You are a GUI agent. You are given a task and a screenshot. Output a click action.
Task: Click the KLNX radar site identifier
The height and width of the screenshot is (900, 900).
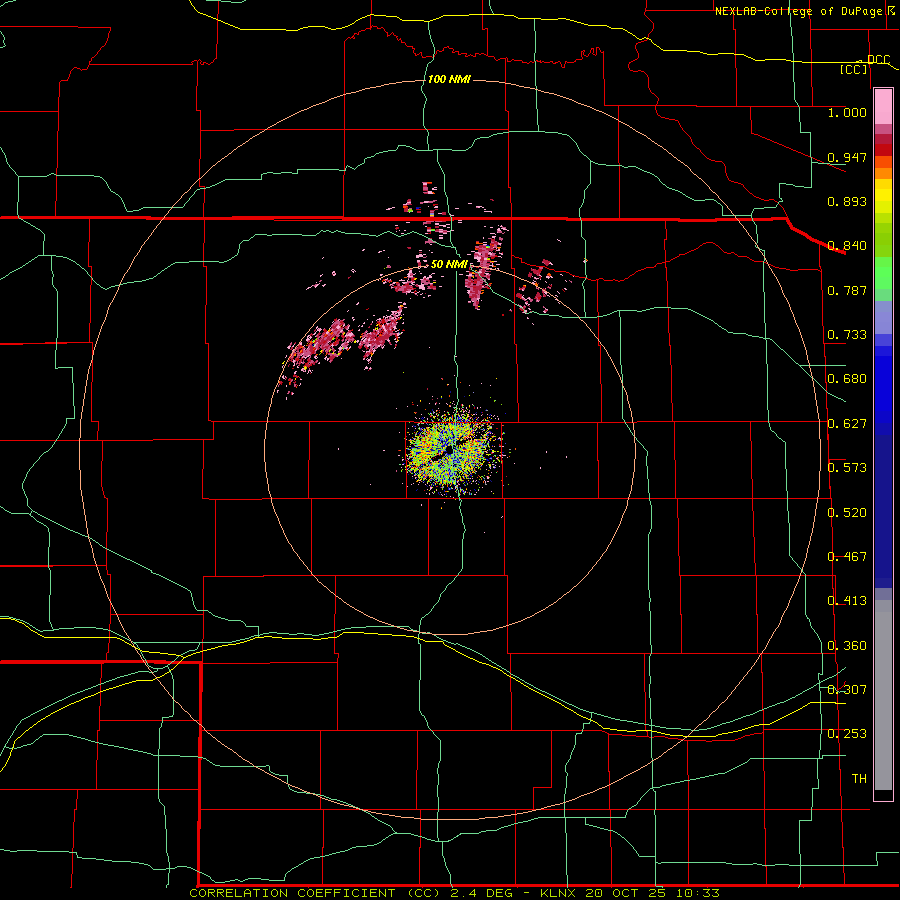558,893
